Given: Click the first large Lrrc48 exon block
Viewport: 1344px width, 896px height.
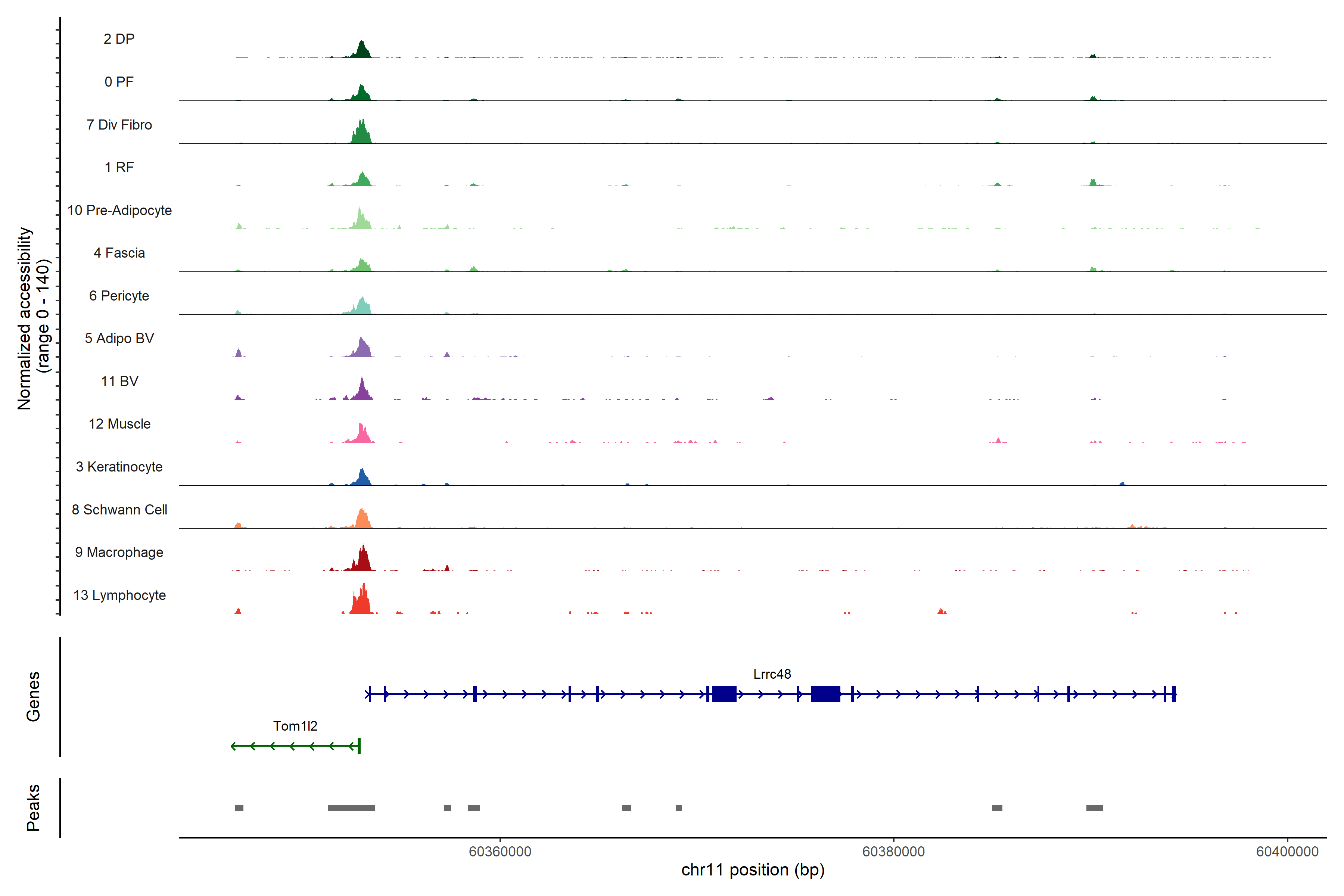Looking at the screenshot, I should [724, 694].
